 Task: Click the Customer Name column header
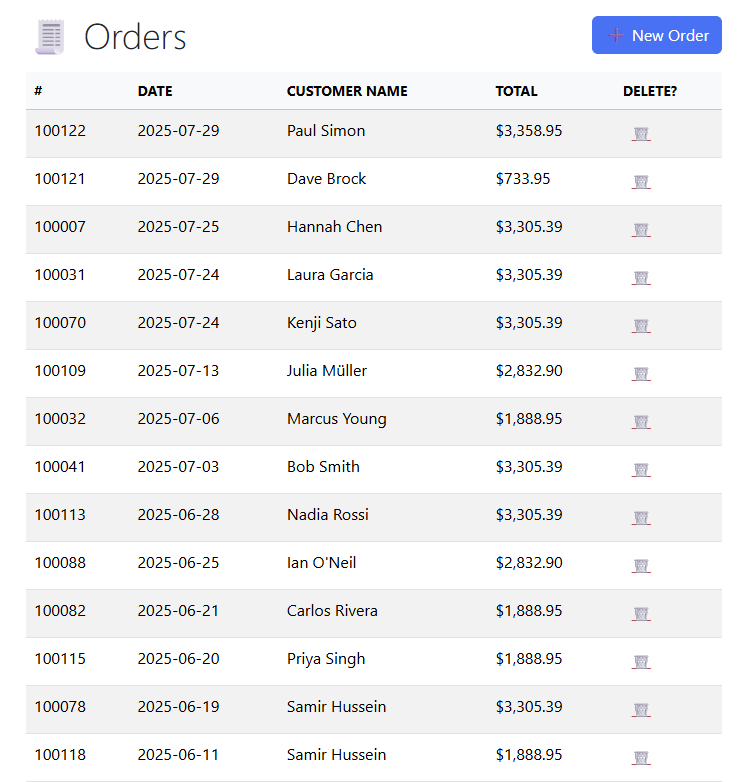click(x=347, y=91)
